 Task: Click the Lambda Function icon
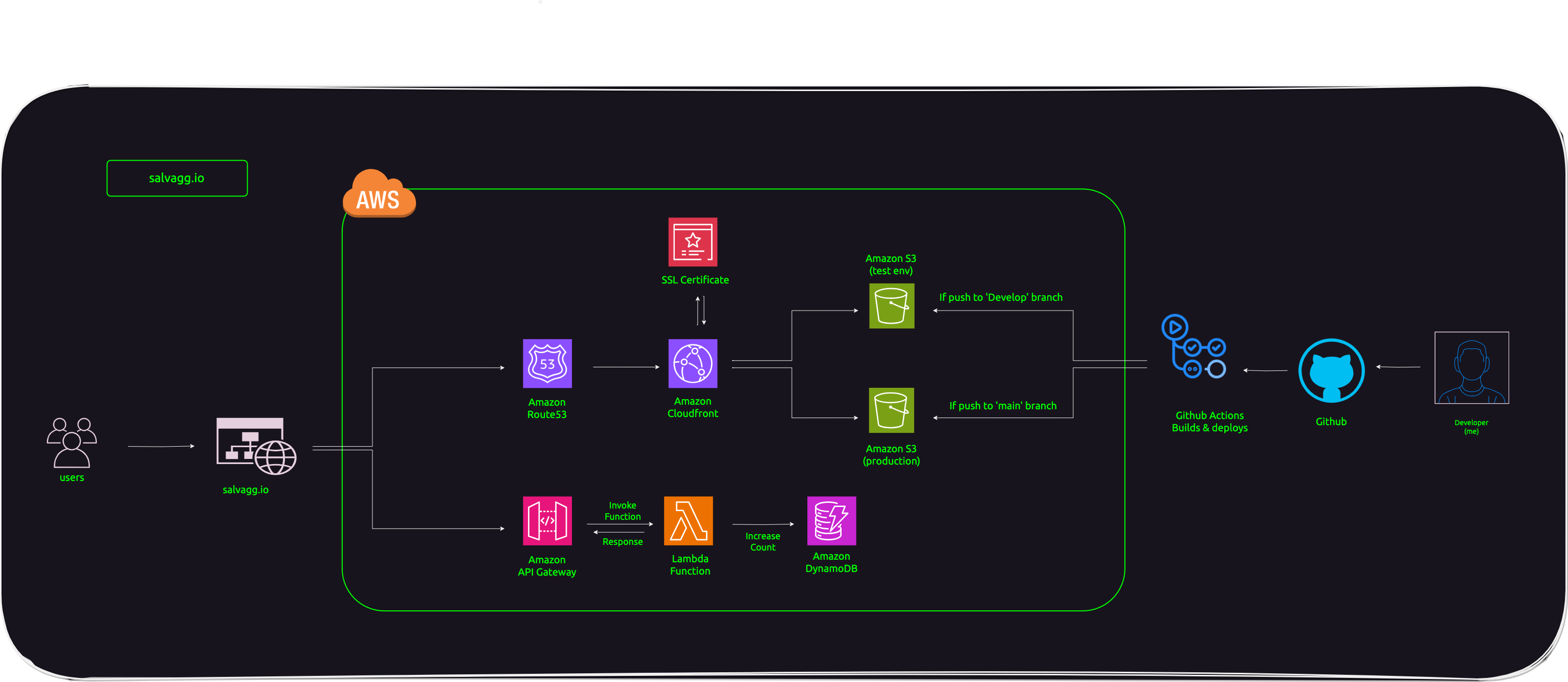point(689,521)
